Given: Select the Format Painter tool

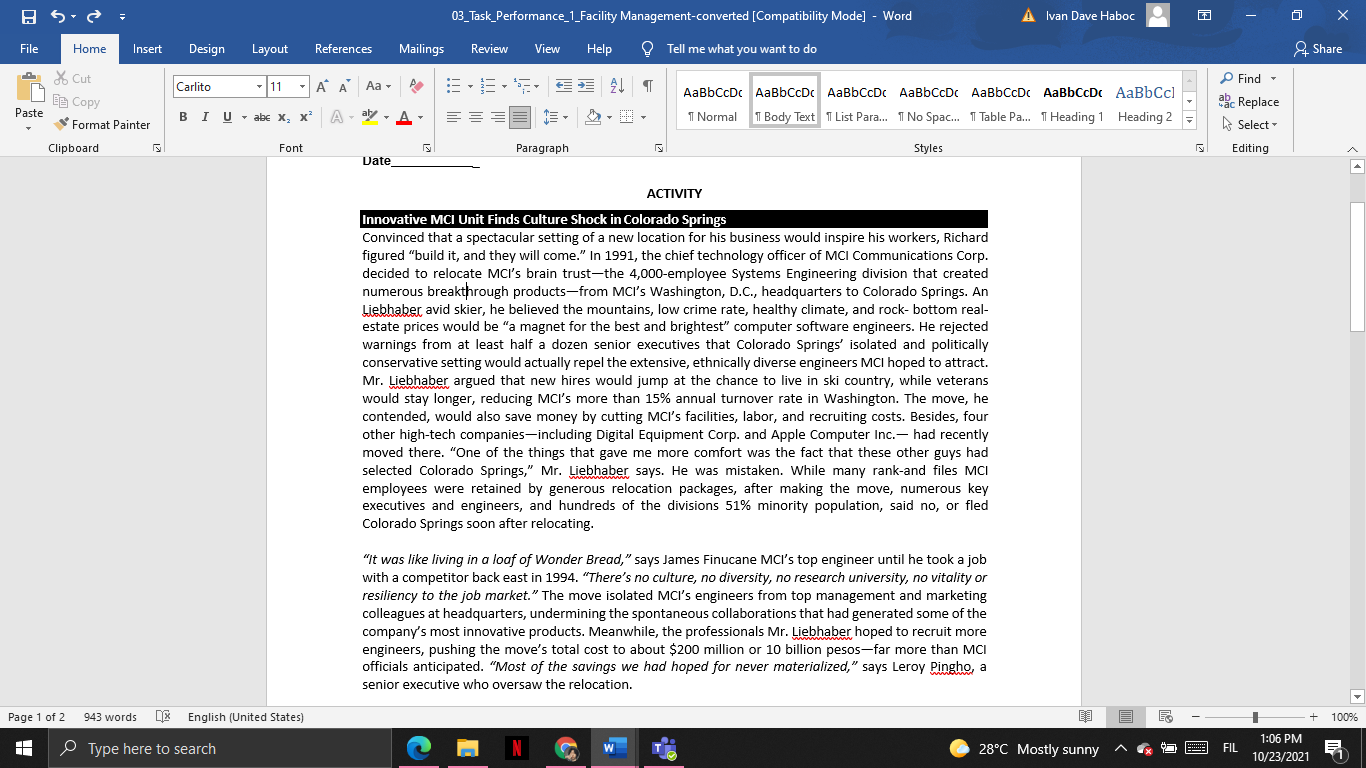Looking at the screenshot, I should (x=101, y=125).
